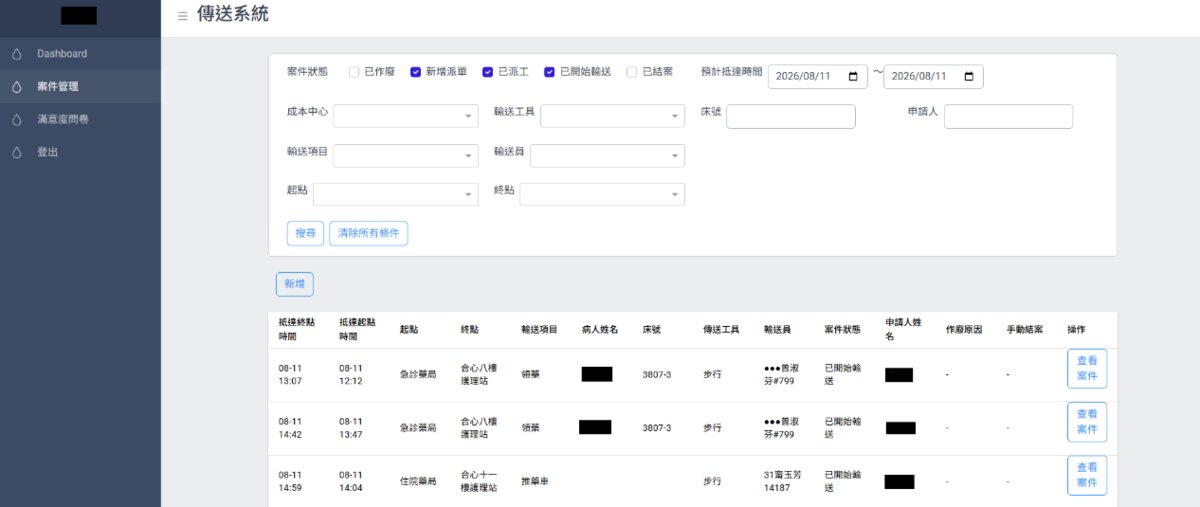Click the 作廢原因 column header
The height and width of the screenshot is (507, 1200).
click(964, 329)
